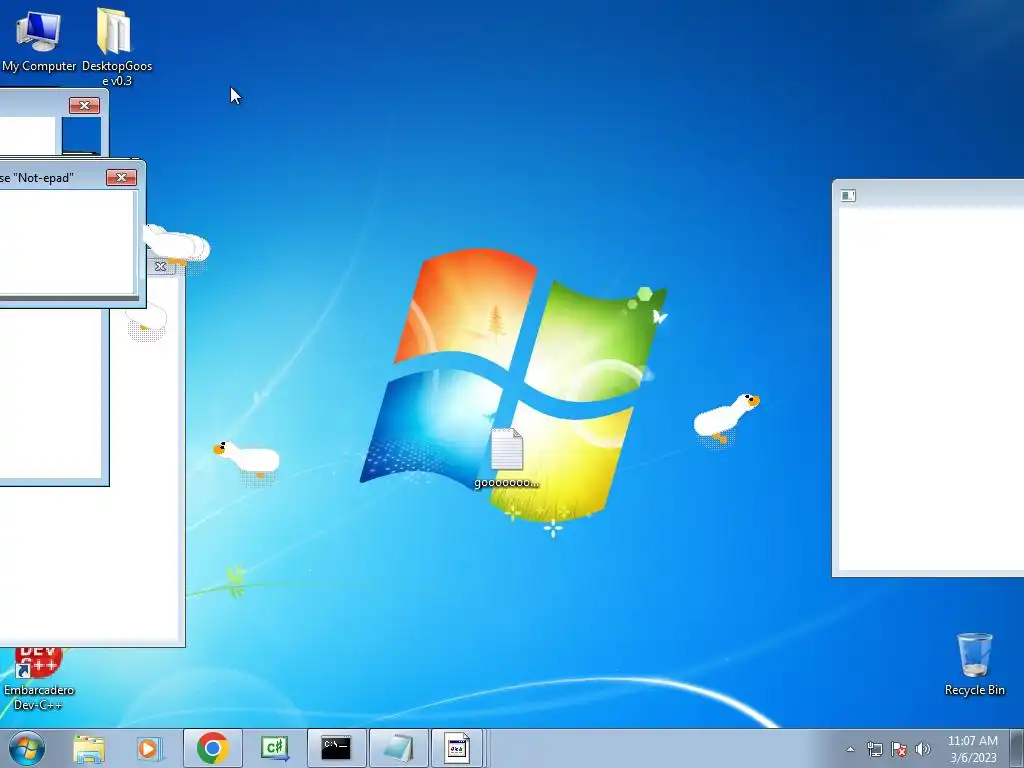
Task: Close the "Not-epad" window
Action: tap(121, 178)
